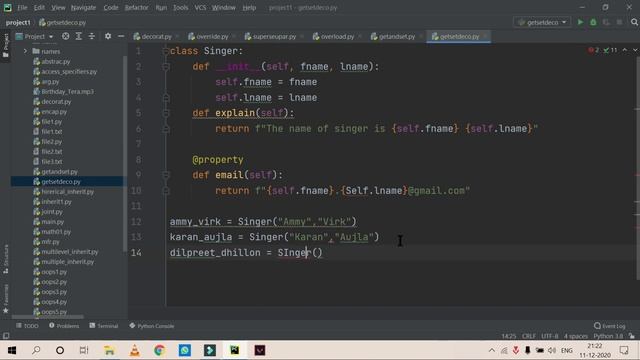
Task: Open VLC media player from taskbar
Action: pos(134,350)
